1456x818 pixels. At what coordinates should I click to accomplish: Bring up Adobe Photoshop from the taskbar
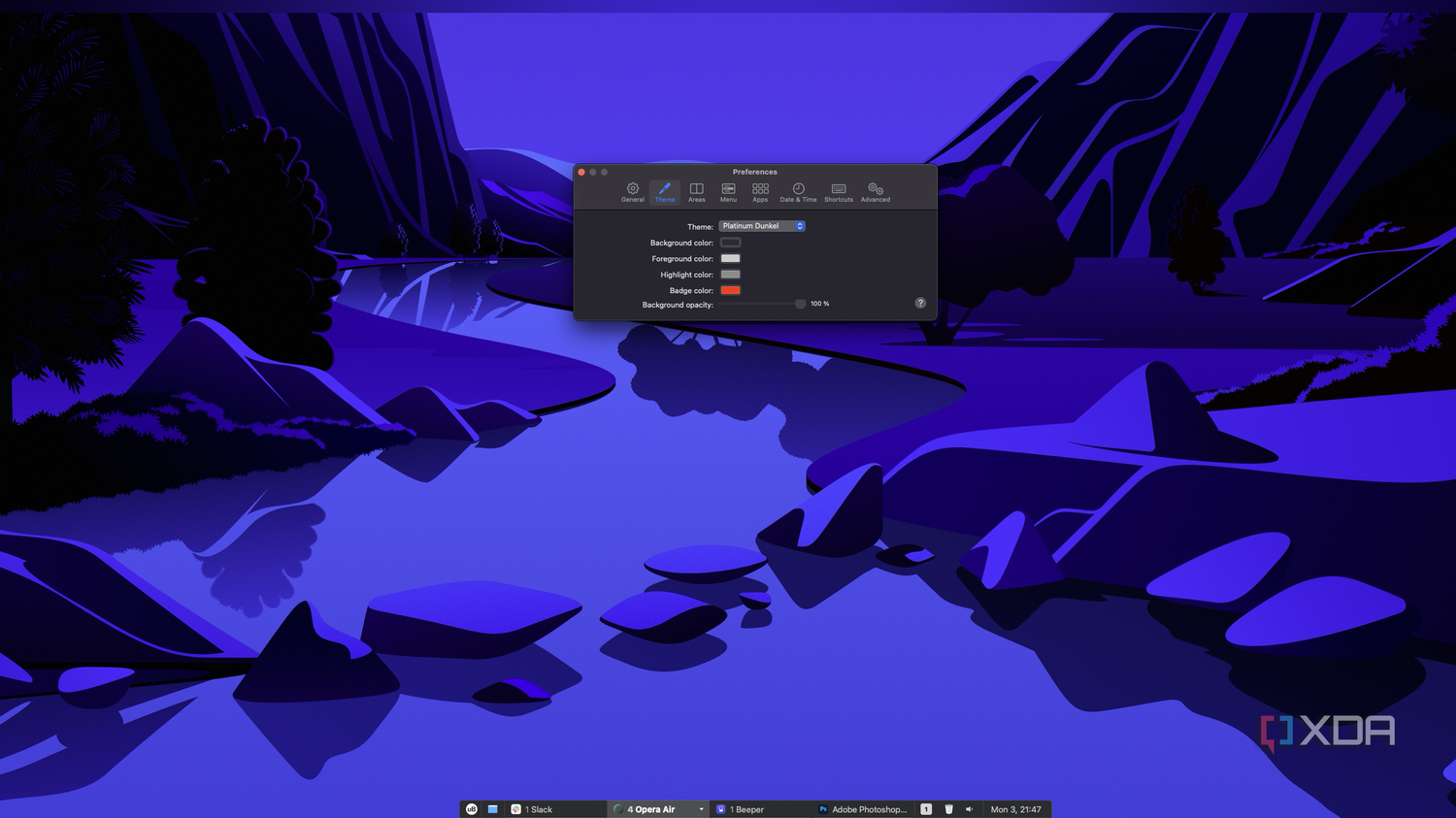[863, 809]
